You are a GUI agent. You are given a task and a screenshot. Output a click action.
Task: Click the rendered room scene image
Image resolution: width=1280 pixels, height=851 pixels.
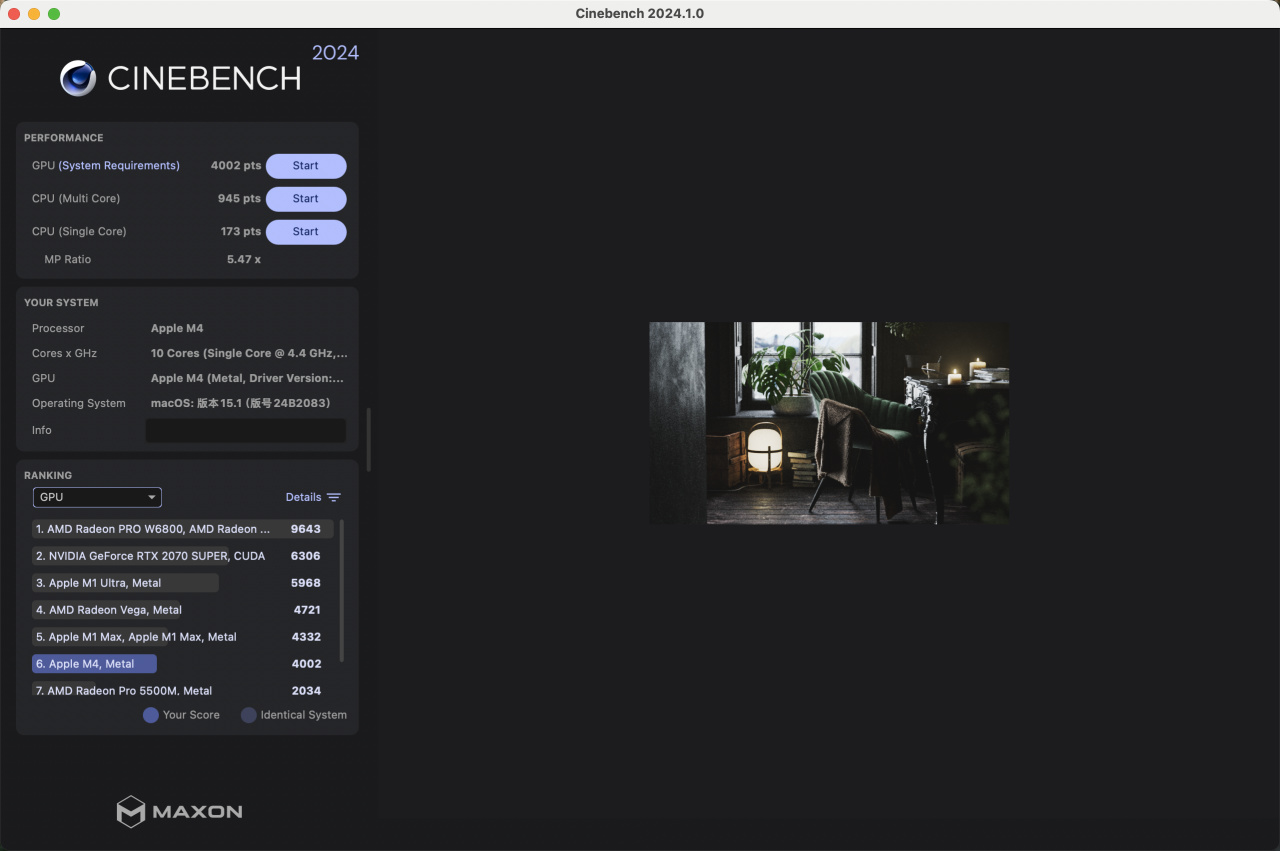[x=829, y=423]
